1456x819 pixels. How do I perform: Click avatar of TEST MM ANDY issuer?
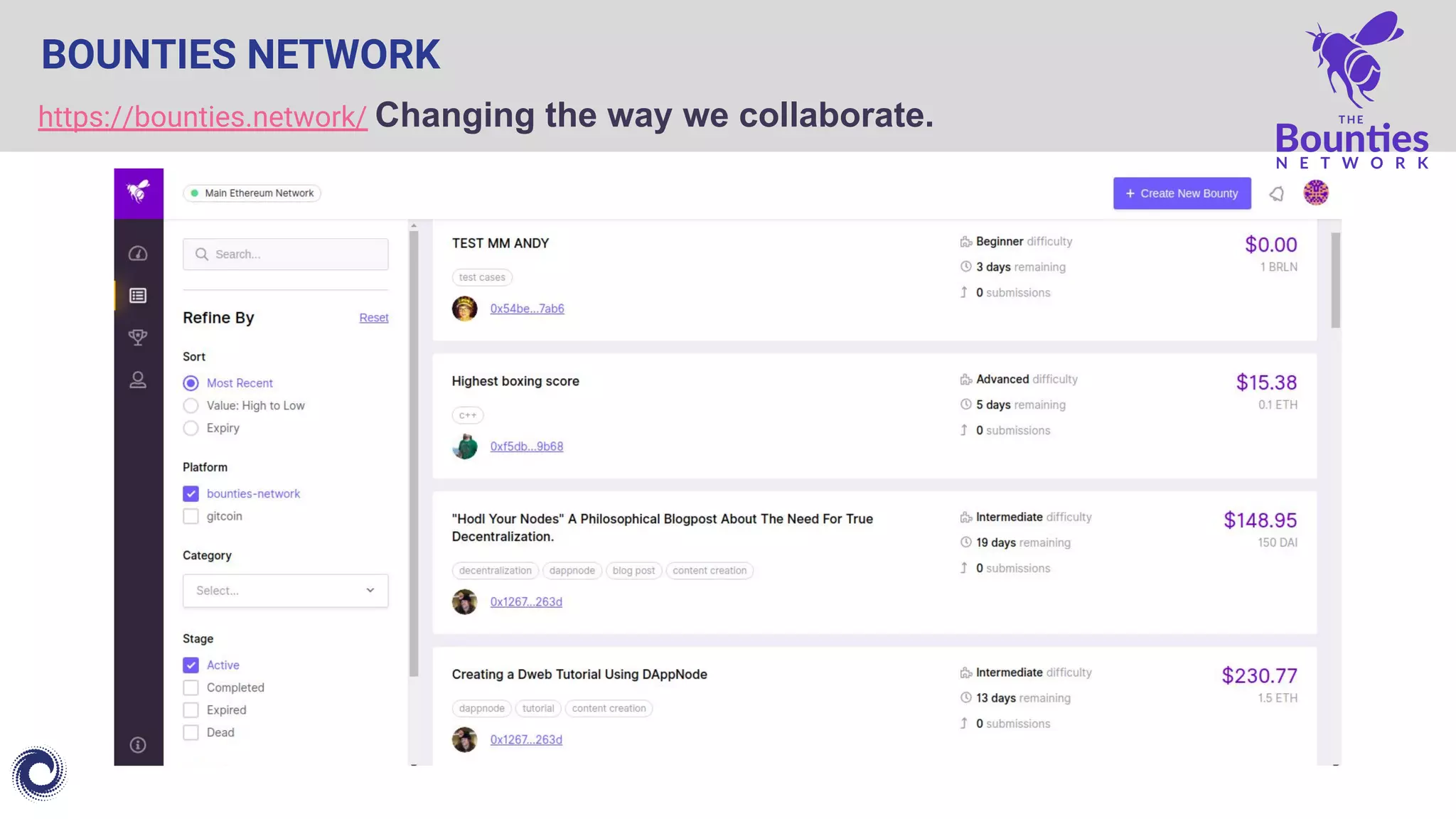[x=465, y=309]
